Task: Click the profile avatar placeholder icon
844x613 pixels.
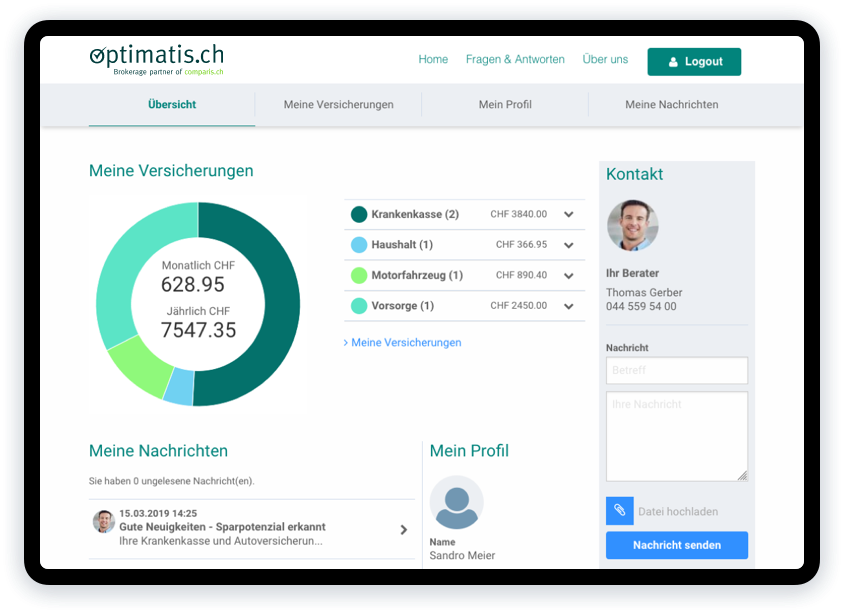Action: (457, 502)
